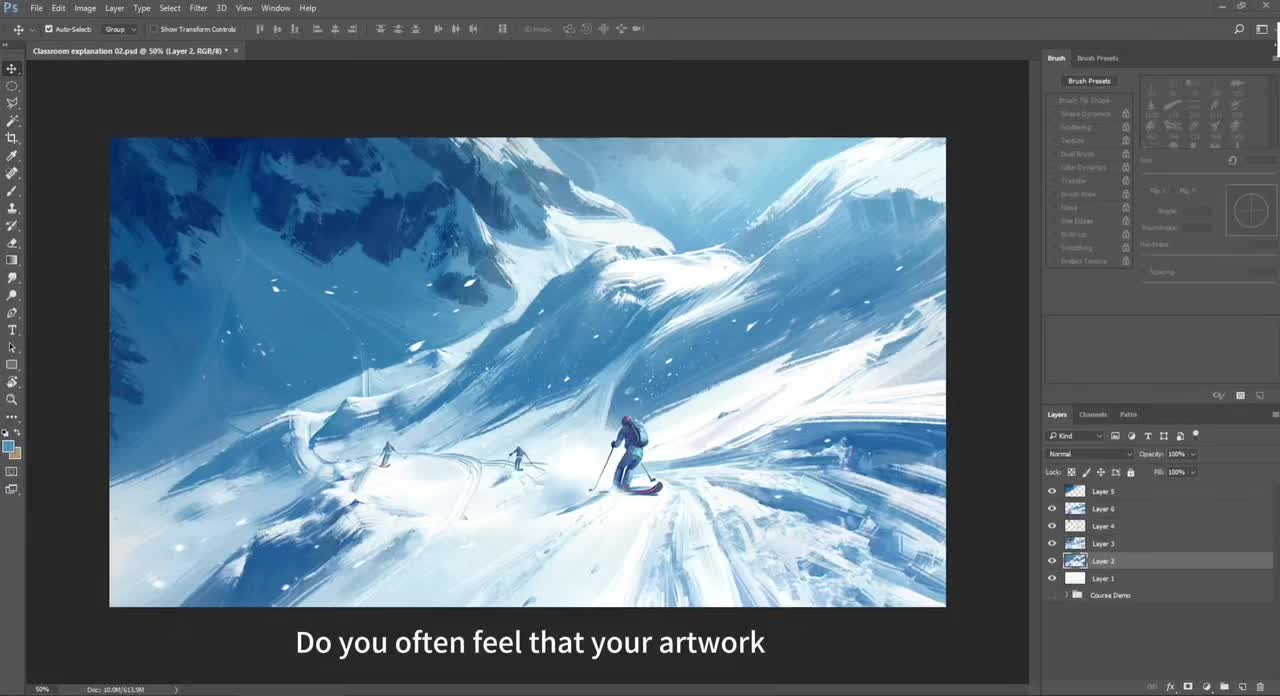Viewport: 1280px width, 696px height.
Task: Toggle layer filtering switch on/off
Action: tap(1196, 435)
